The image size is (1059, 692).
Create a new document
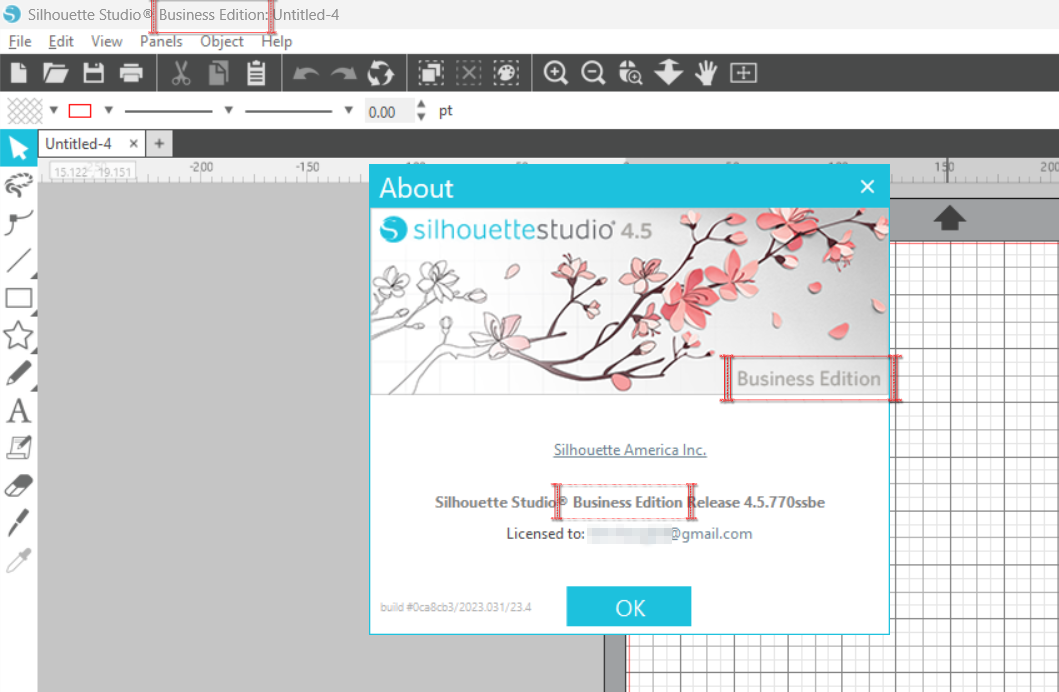point(19,72)
